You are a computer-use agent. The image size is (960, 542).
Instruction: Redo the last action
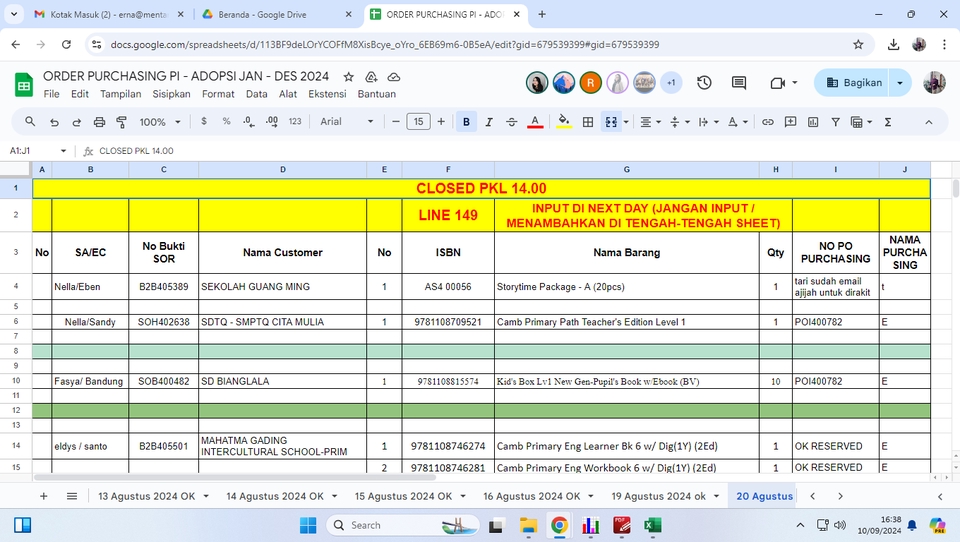[x=77, y=122]
